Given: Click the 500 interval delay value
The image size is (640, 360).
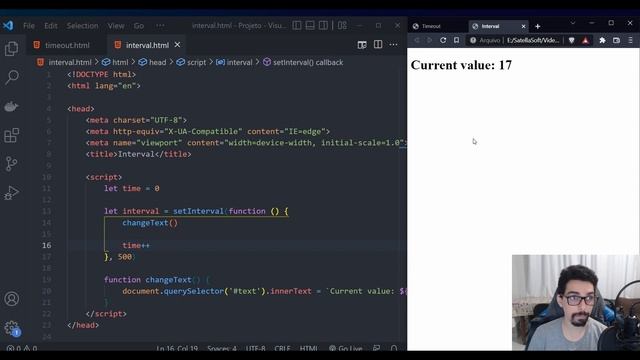Looking at the screenshot, I should click(x=125, y=257).
